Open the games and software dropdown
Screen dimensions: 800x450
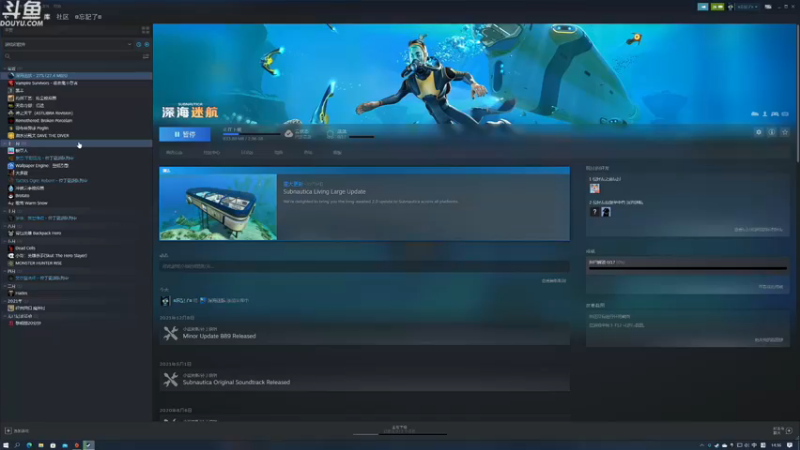click(x=67, y=44)
